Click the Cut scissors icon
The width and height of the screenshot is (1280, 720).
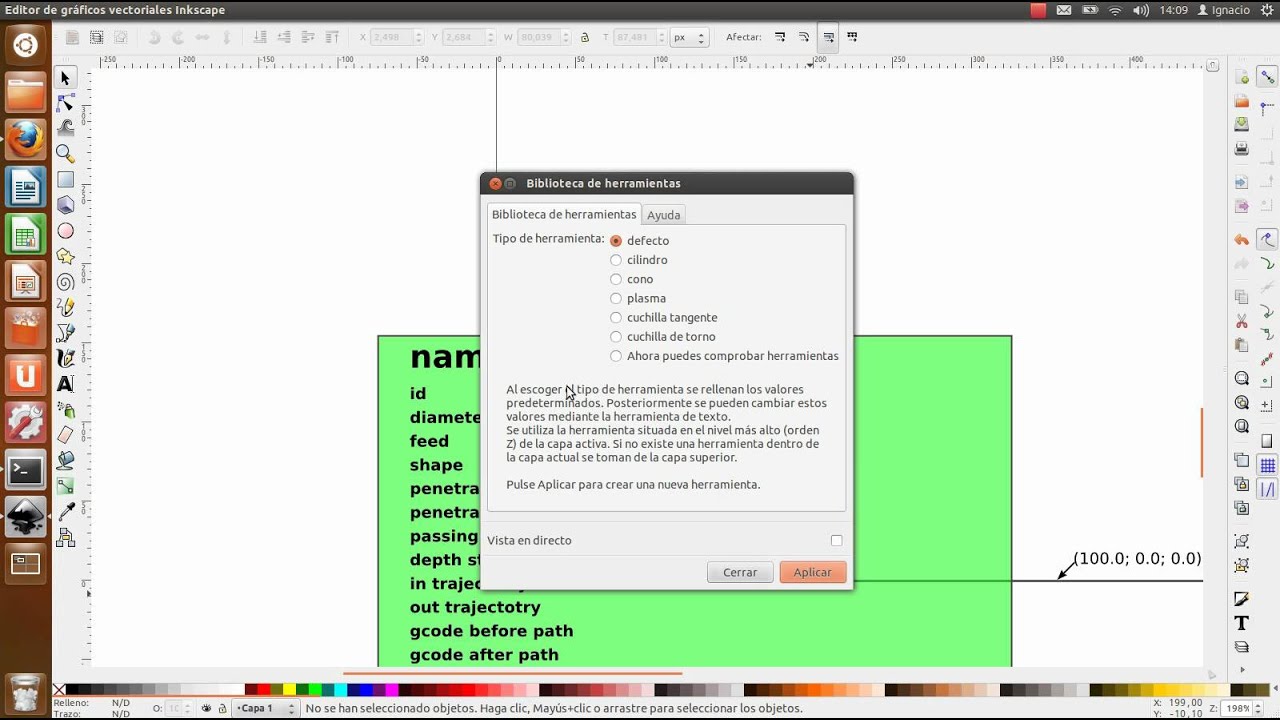1241,322
